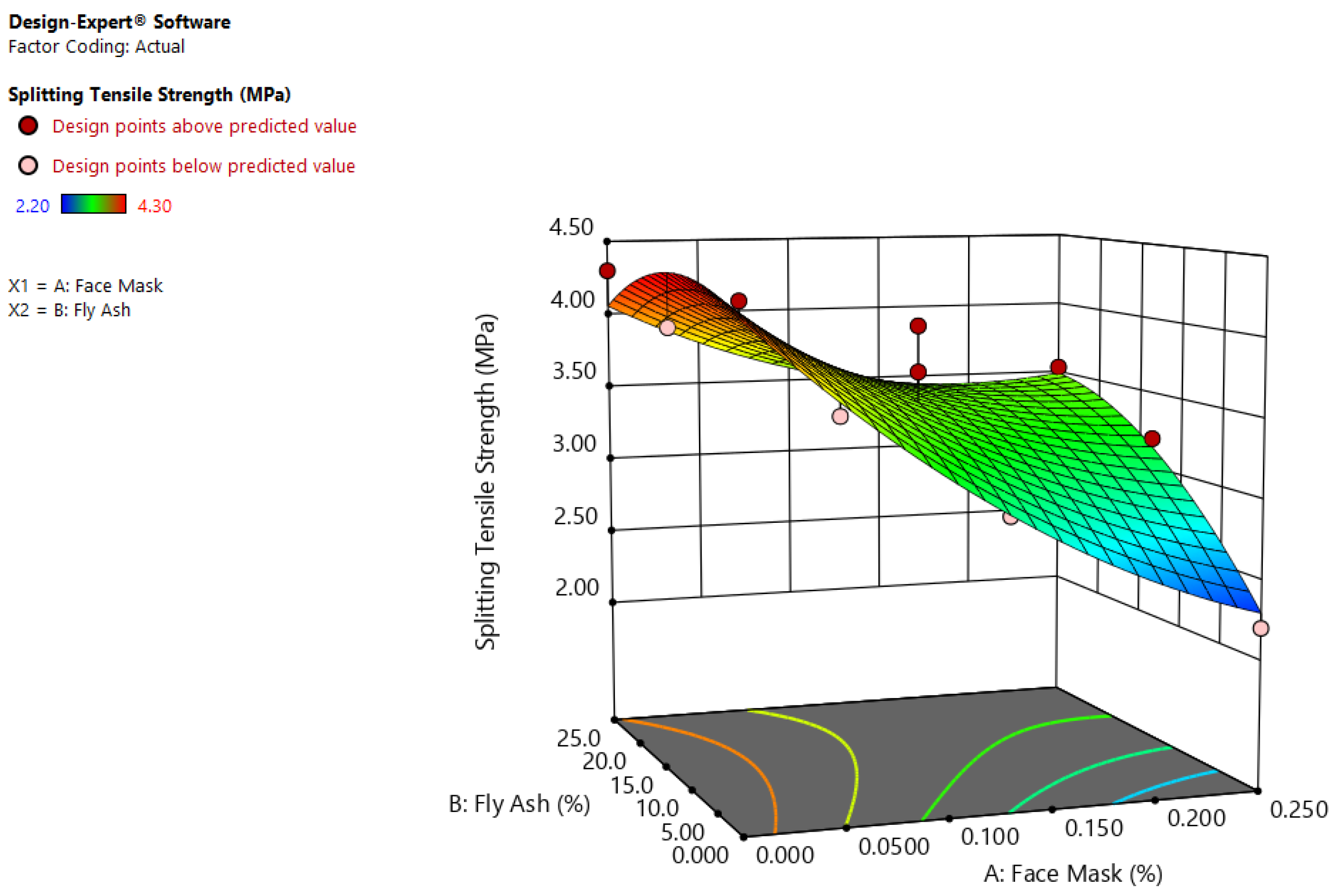
Task: Select the pink design point below the yellow surface region
Action: [840, 417]
